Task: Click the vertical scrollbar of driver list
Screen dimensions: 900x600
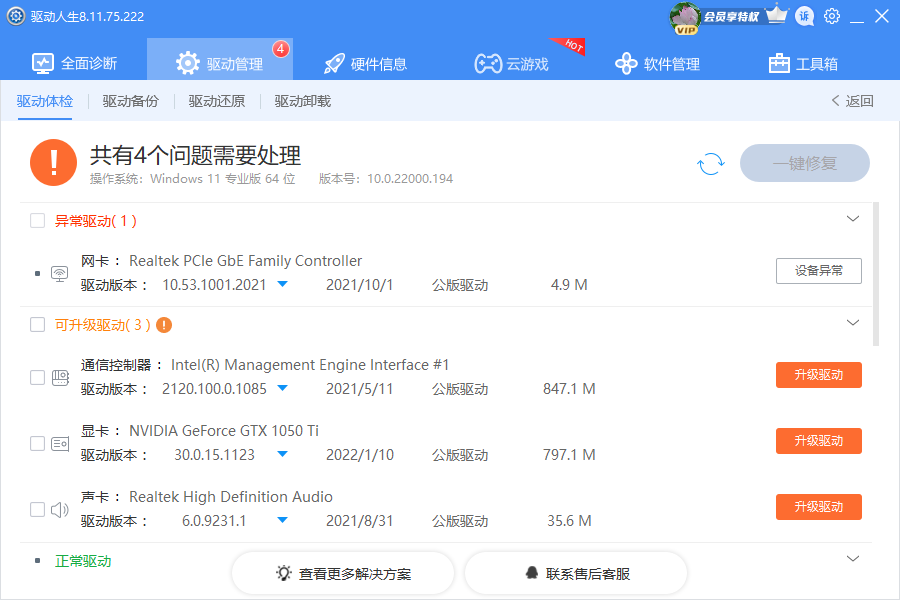Action: (x=876, y=274)
